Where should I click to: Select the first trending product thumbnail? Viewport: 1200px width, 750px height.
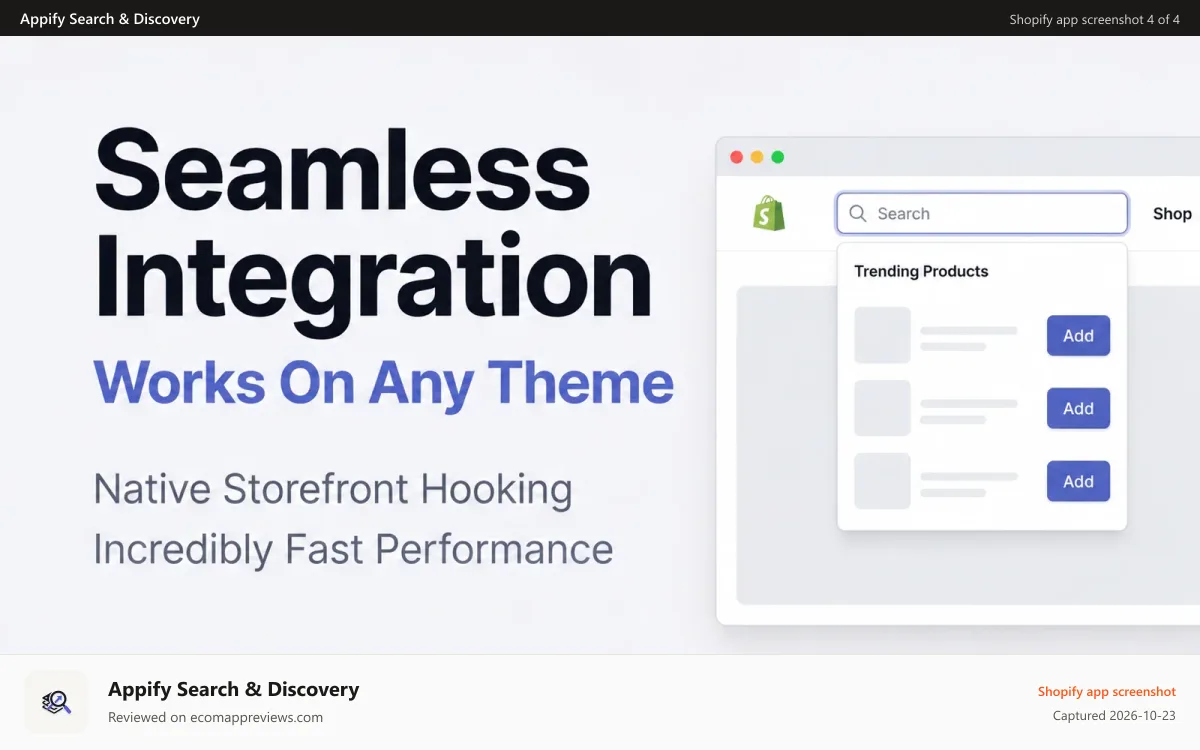point(882,335)
